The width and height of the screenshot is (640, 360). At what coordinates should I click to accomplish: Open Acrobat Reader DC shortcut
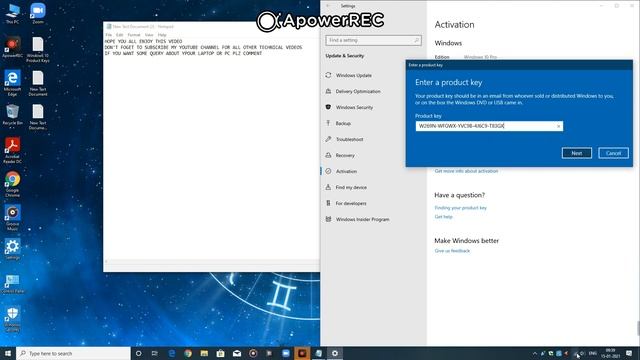[x=12, y=150]
